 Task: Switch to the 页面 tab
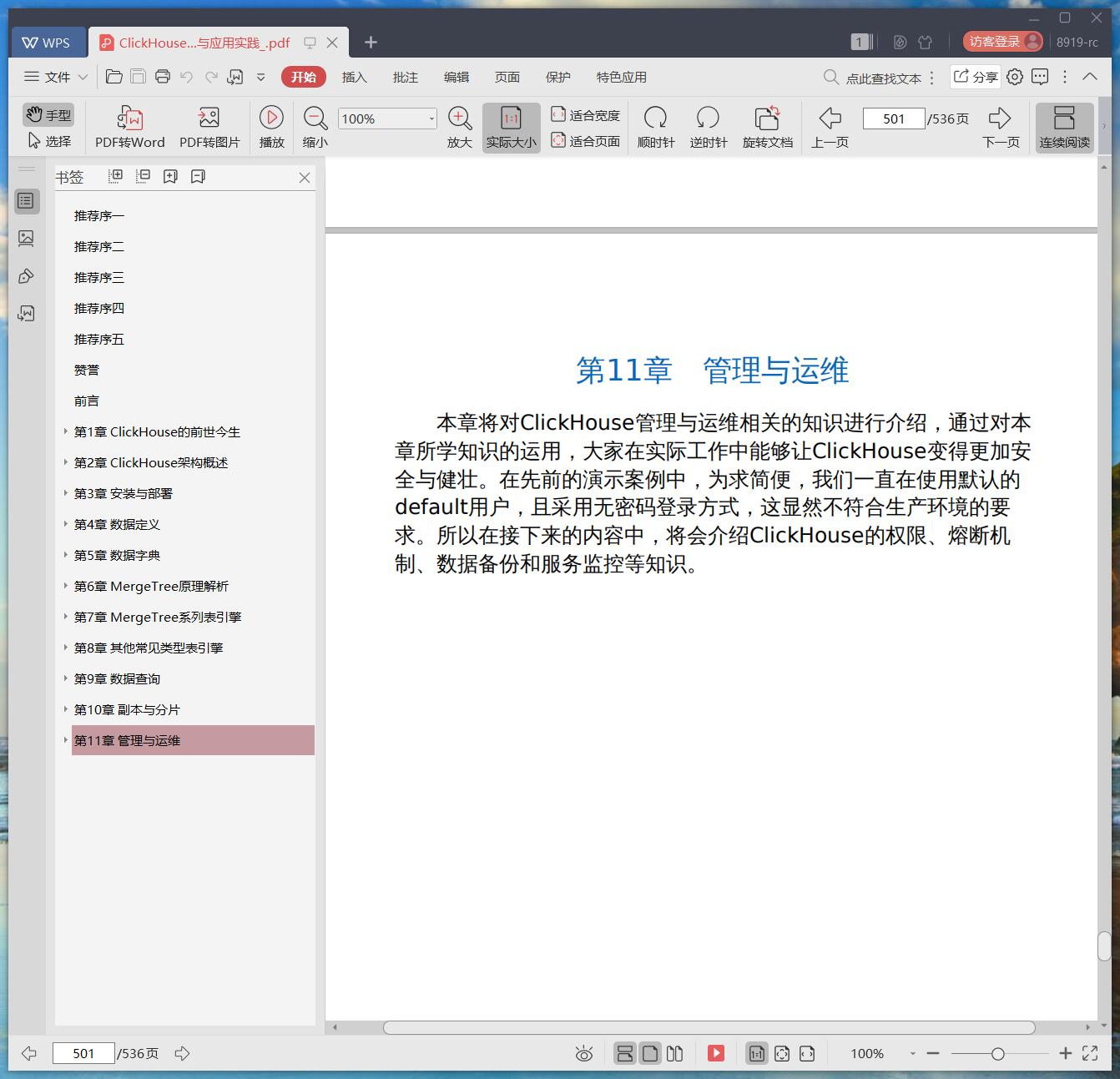point(507,77)
